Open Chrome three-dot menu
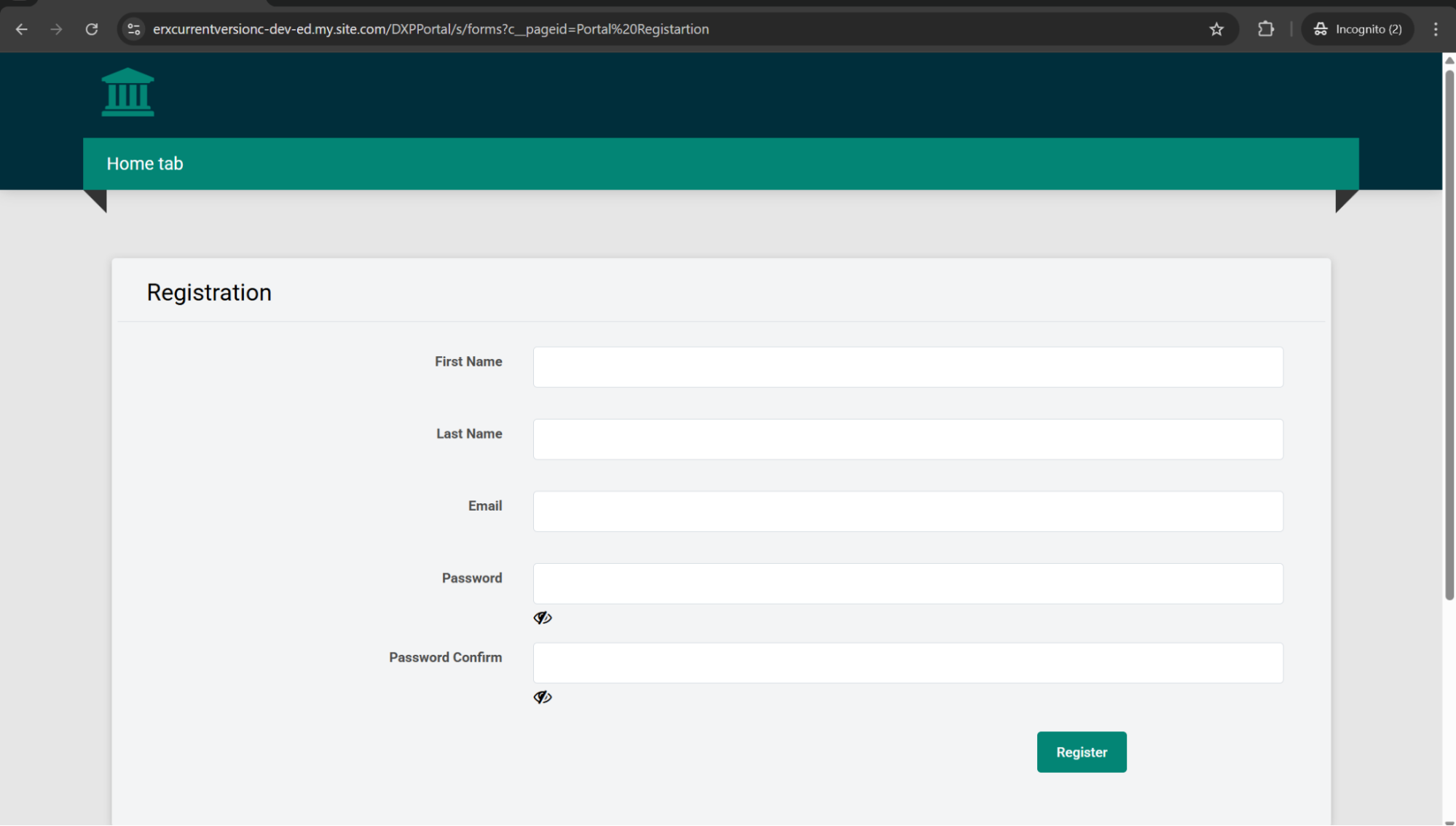 (x=1436, y=29)
